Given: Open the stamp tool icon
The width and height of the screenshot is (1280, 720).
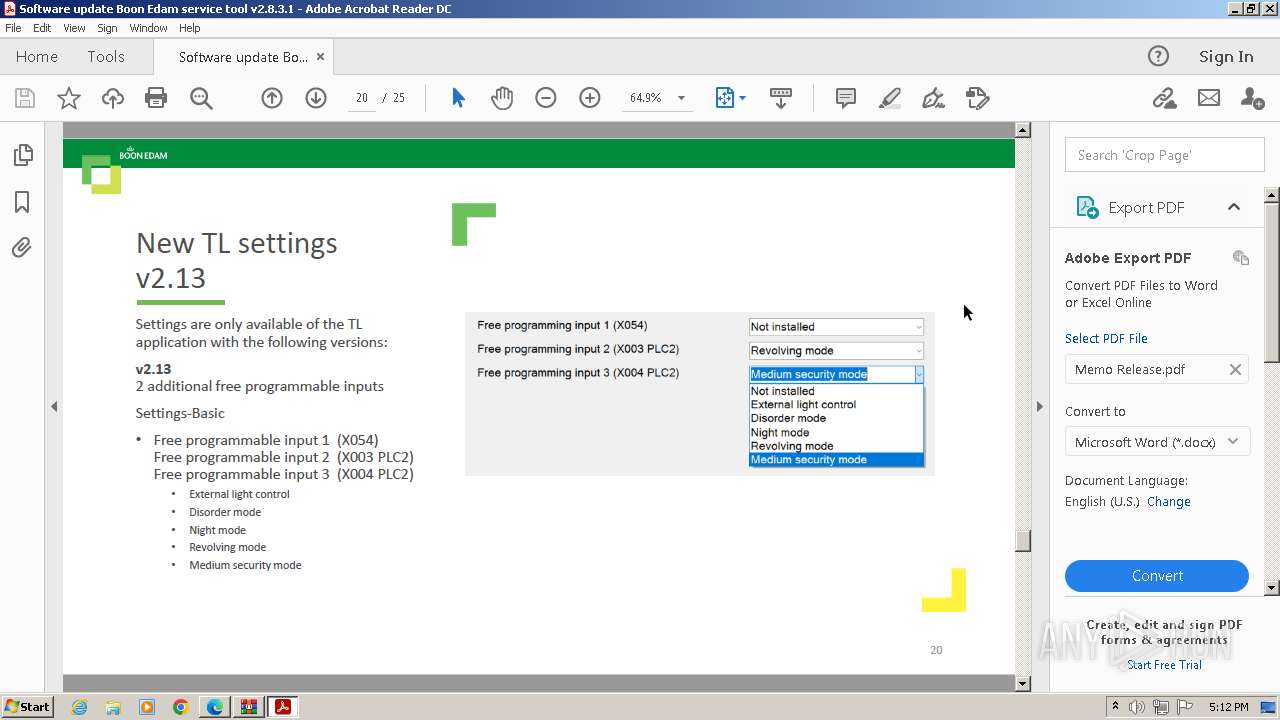Looking at the screenshot, I should 977,98.
